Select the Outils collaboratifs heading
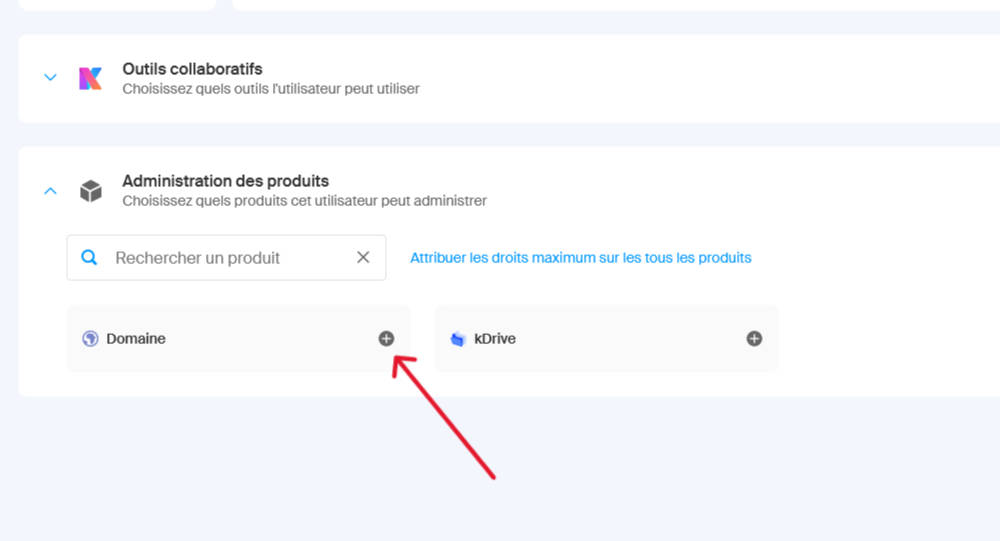 pos(192,69)
